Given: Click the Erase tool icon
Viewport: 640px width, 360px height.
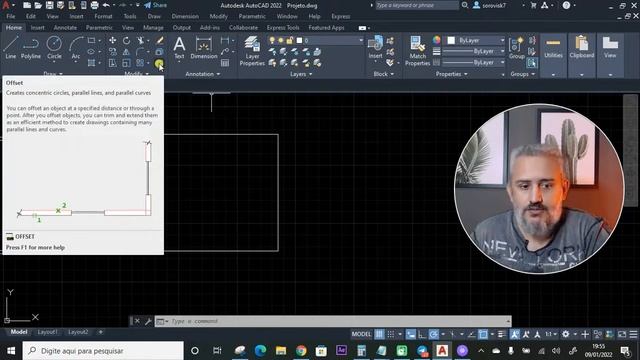Looking at the screenshot, I should 160,40.
